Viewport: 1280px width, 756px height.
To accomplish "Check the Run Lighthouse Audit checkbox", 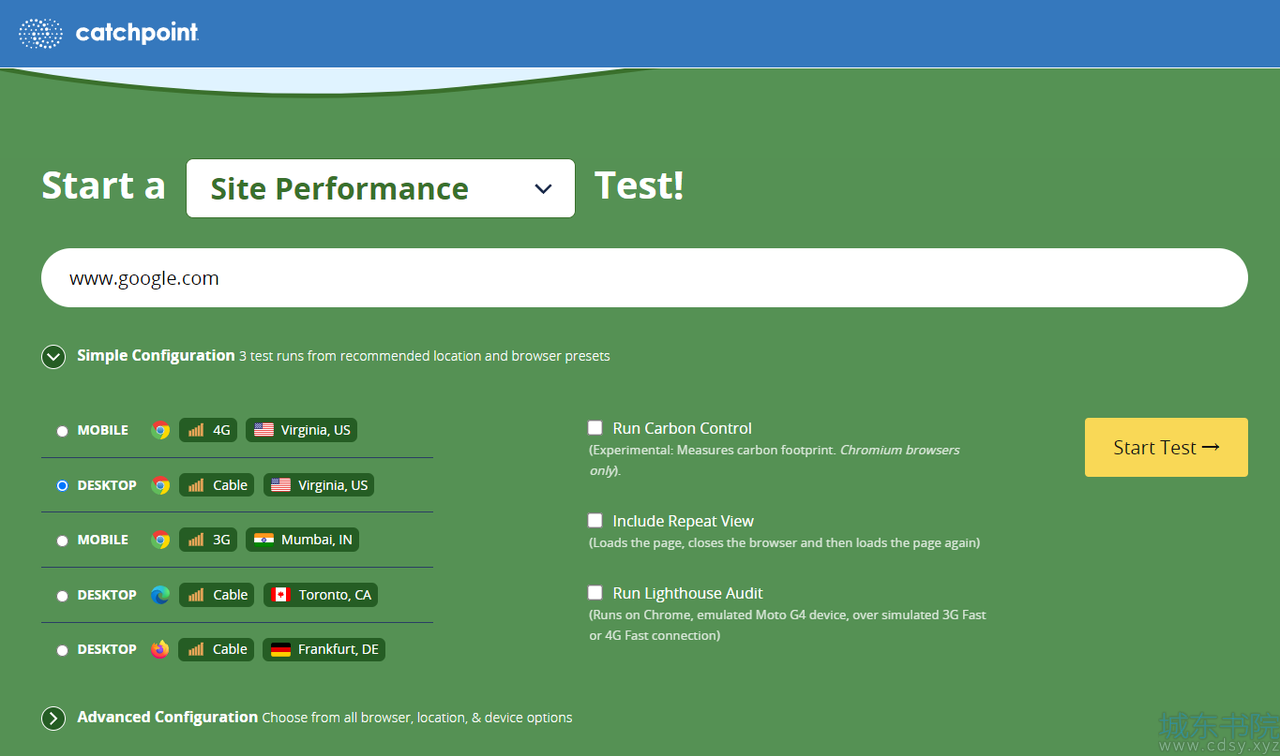I will 595,593.
